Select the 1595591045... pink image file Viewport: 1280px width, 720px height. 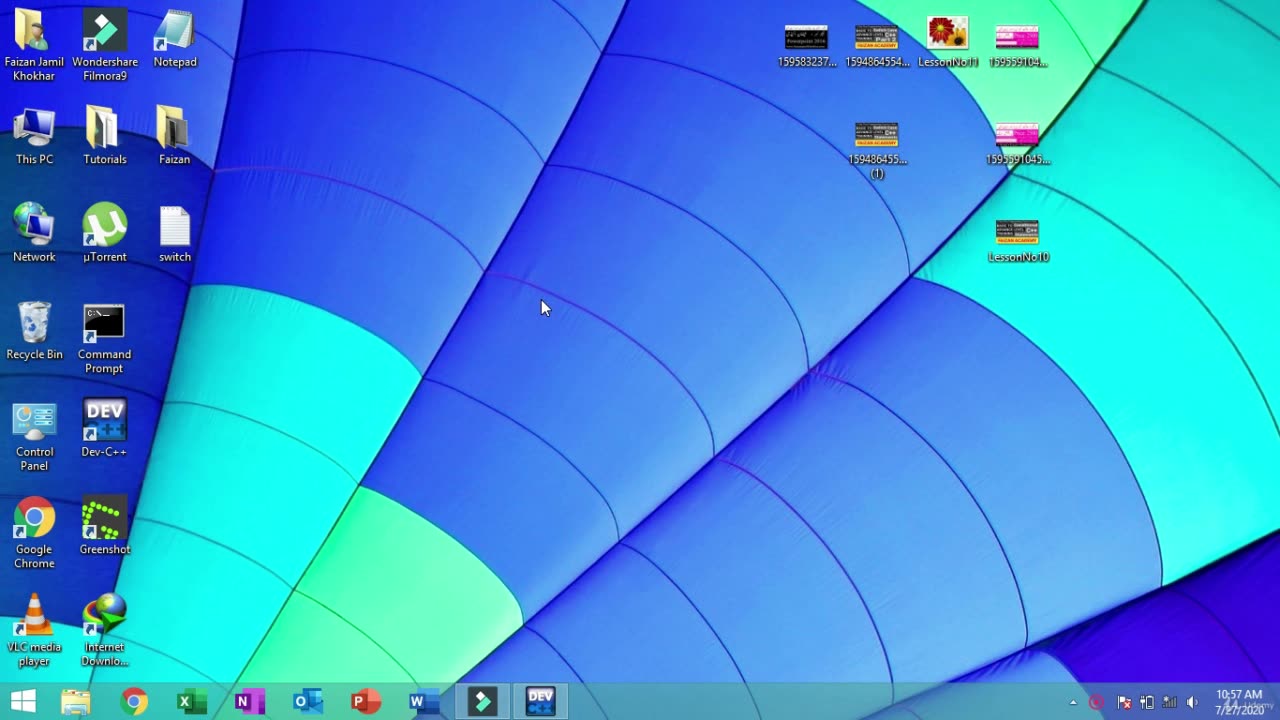click(1017, 143)
